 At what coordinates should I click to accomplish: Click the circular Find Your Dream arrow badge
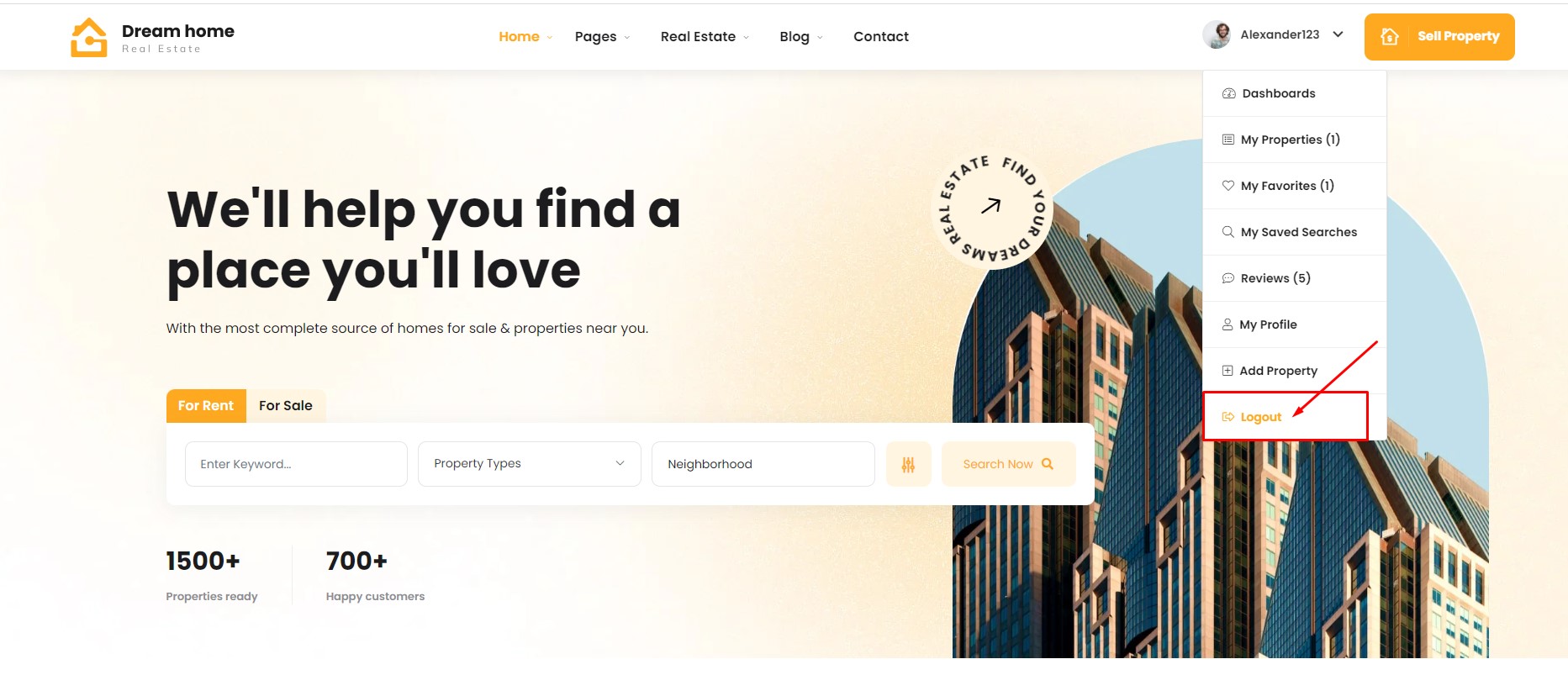click(x=992, y=208)
